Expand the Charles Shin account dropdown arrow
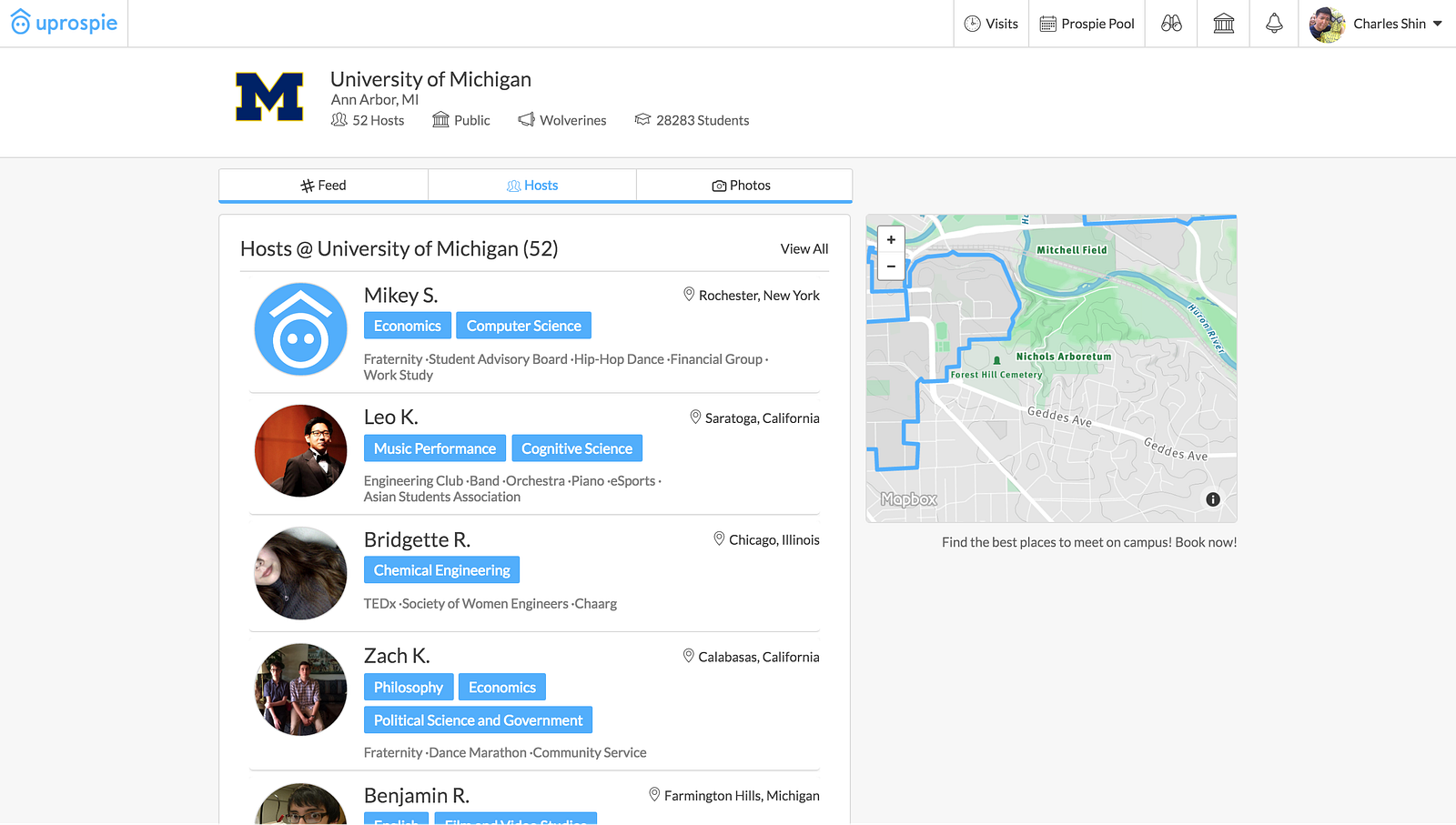 tap(1438, 24)
